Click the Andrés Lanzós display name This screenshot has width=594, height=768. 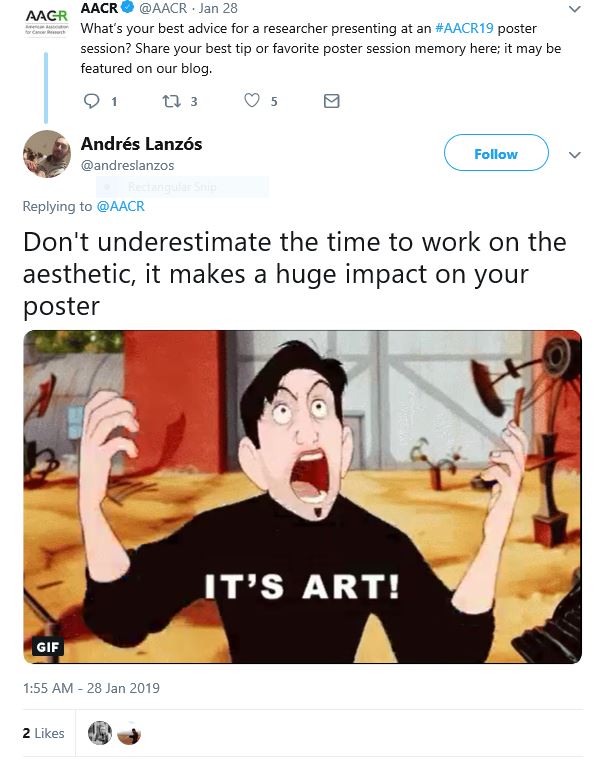coord(142,144)
